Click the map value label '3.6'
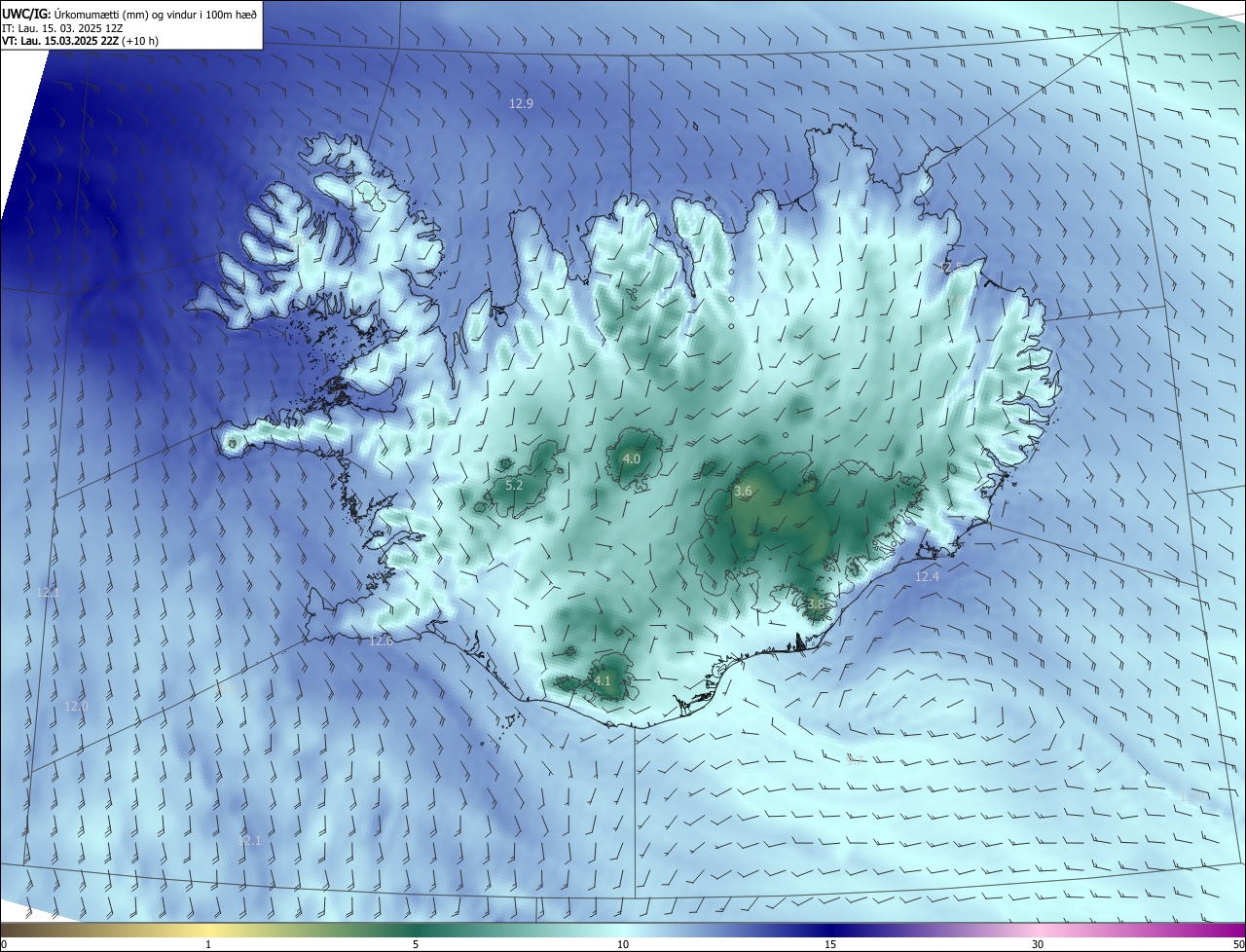Image resolution: width=1246 pixels, height=952 pixels. 743,492
